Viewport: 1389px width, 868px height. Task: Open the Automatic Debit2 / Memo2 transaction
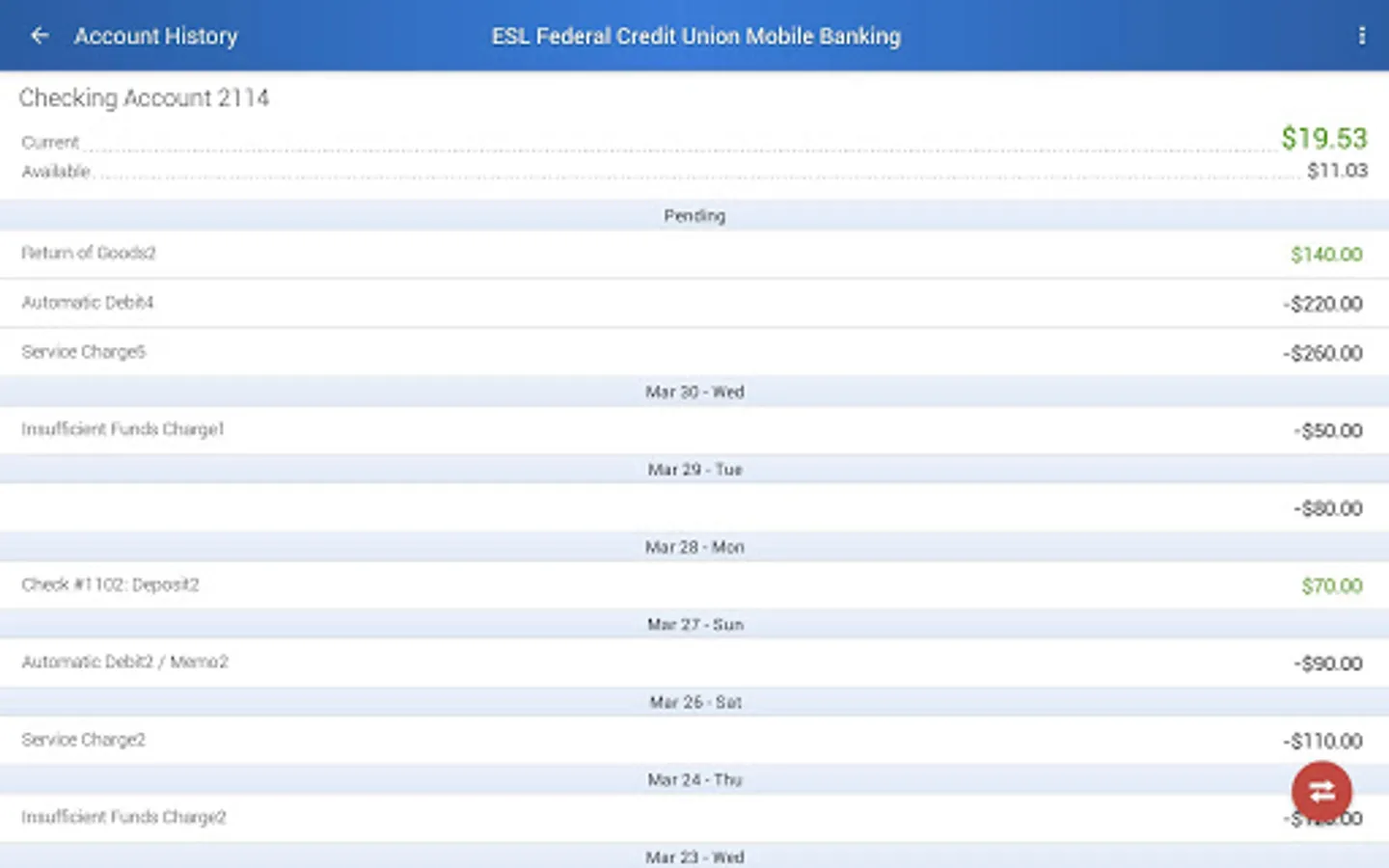(694, 663)
